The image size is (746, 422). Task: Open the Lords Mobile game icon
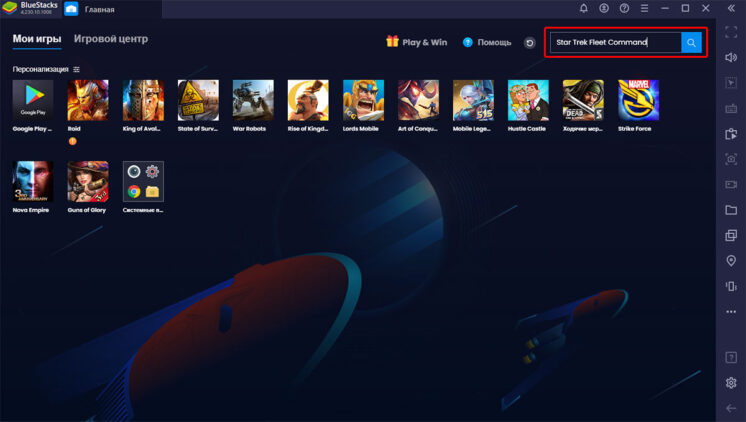[363, 100]
